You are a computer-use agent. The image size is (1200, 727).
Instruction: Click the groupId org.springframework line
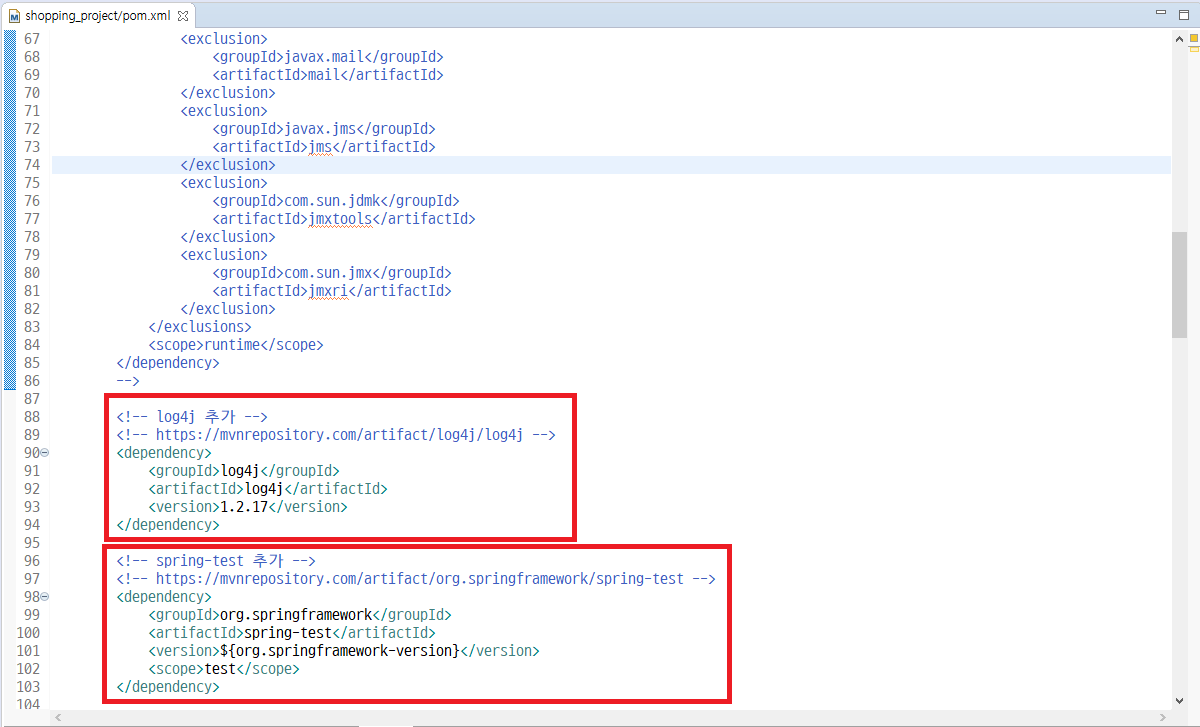(300, 615)
